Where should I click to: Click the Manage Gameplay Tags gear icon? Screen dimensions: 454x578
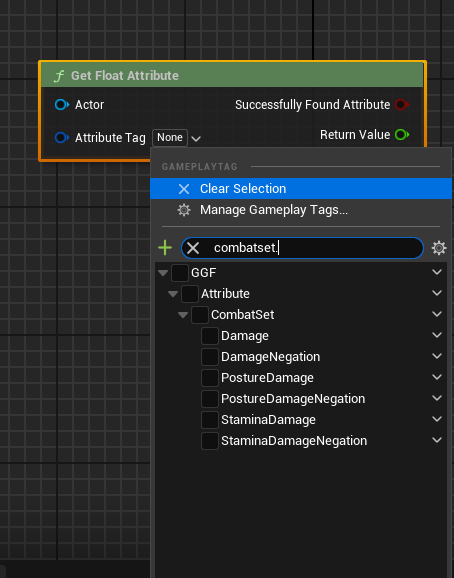[x=184, y=210]
